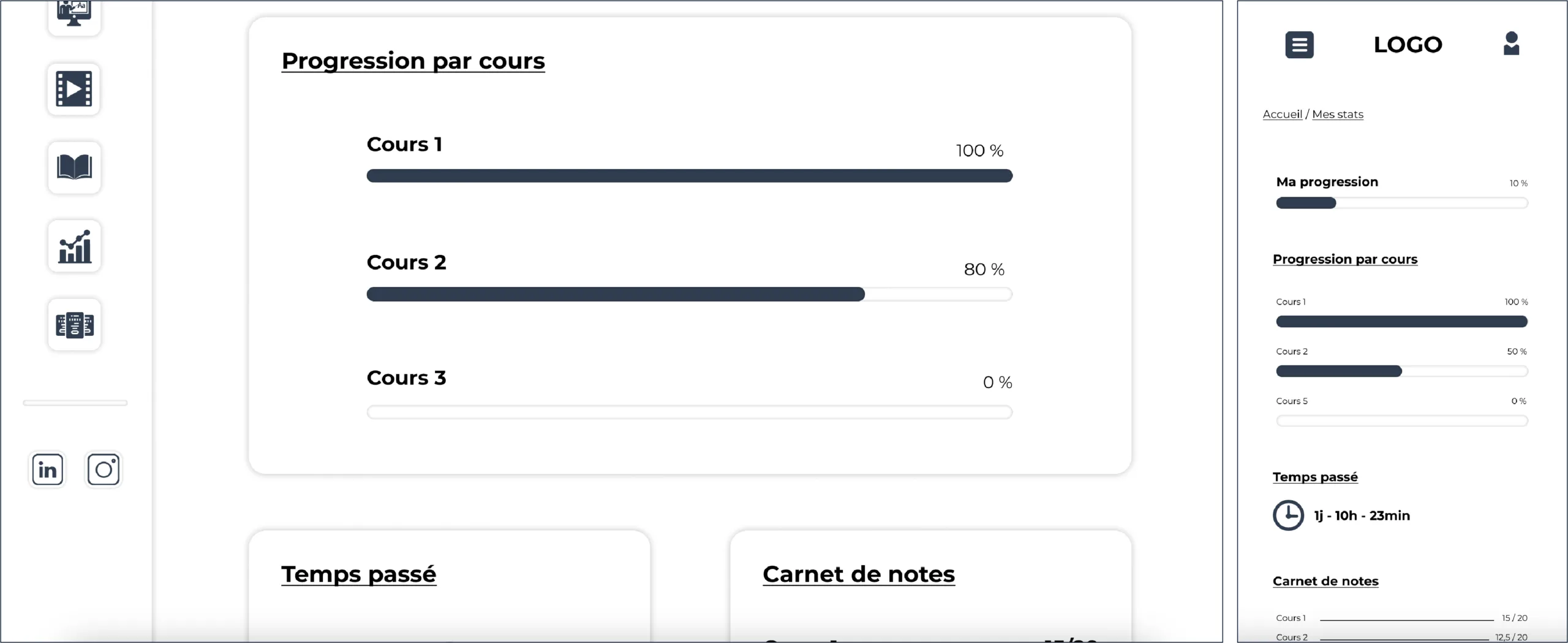Click the LOGO in mobile header
The image size is (1568, 643).
pos(1408,45)
